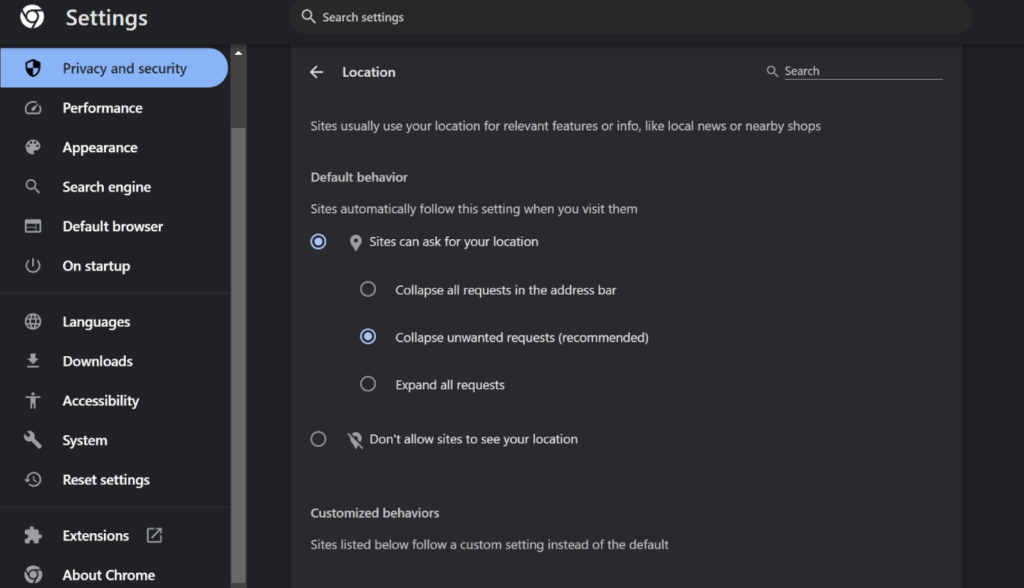Open Extensions in a new tab

[x=96, y=535]
